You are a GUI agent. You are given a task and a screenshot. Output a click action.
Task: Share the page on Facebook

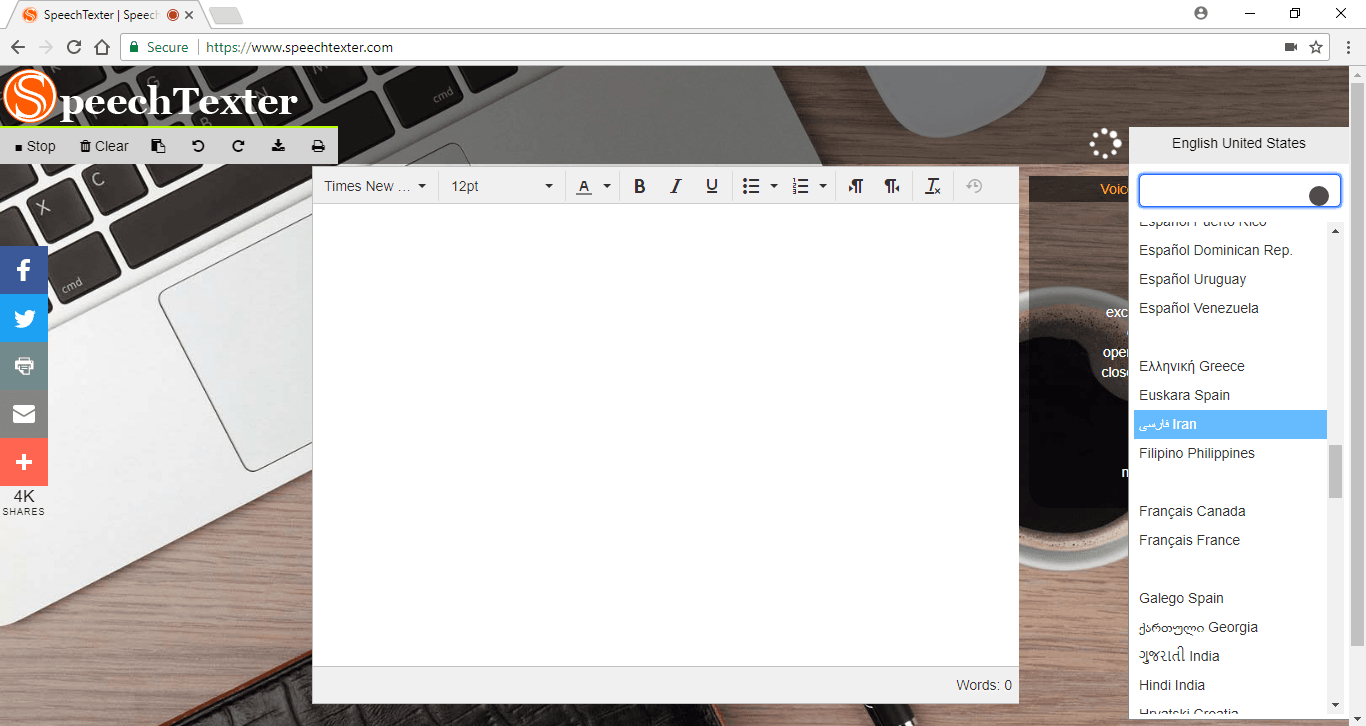[x=24, y=270]
